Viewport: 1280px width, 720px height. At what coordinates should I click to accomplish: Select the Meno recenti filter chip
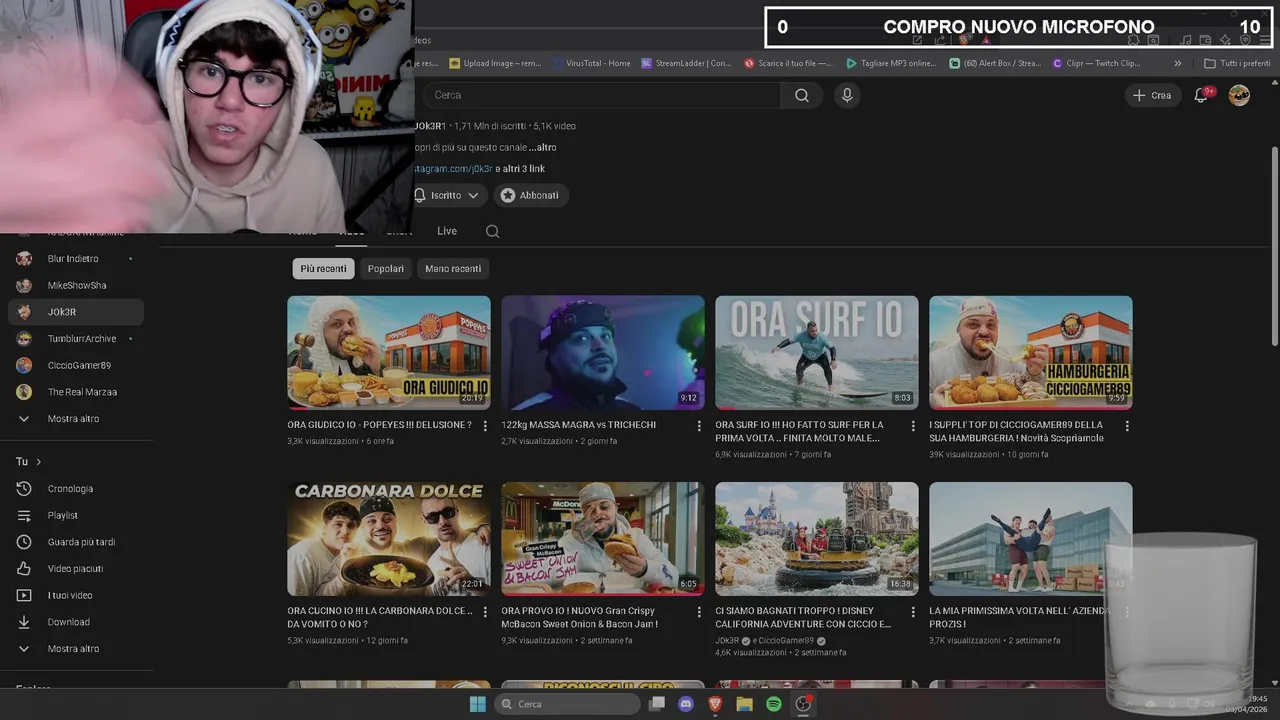click(x=453, y=268)
